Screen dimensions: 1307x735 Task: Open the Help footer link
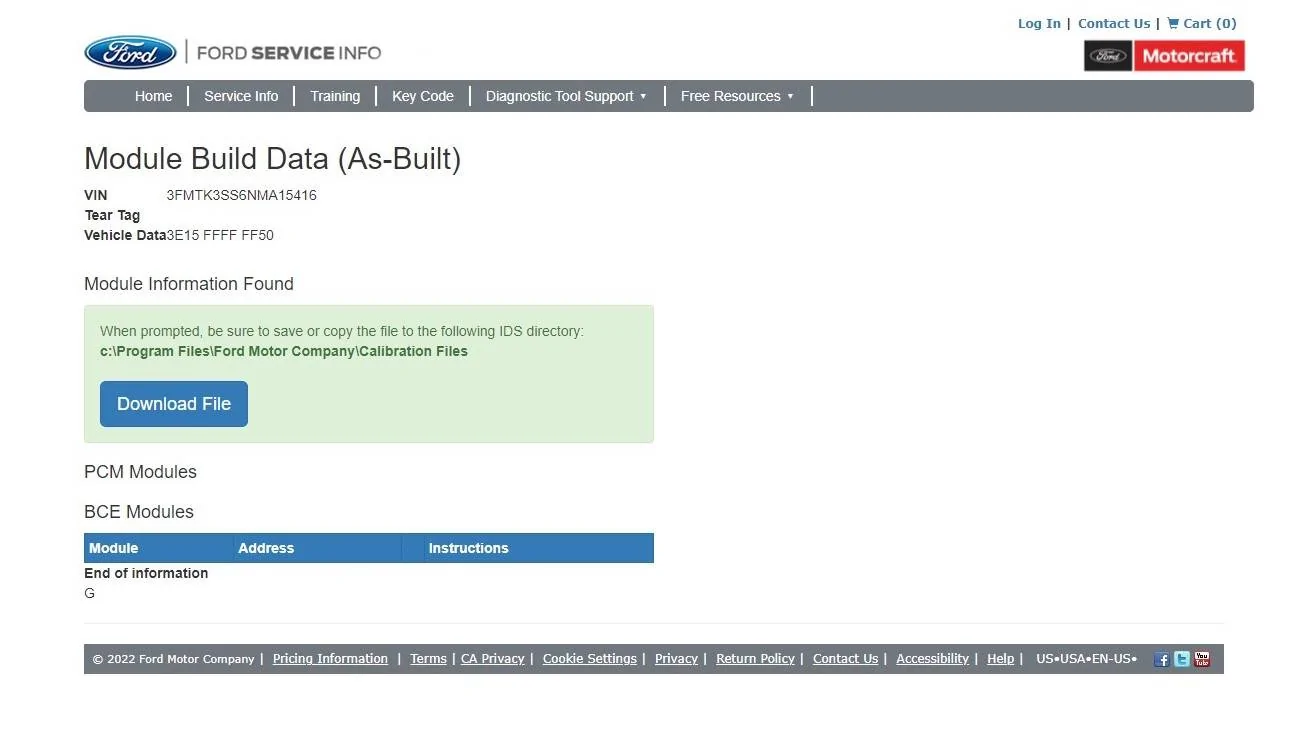pos(1000,659)
